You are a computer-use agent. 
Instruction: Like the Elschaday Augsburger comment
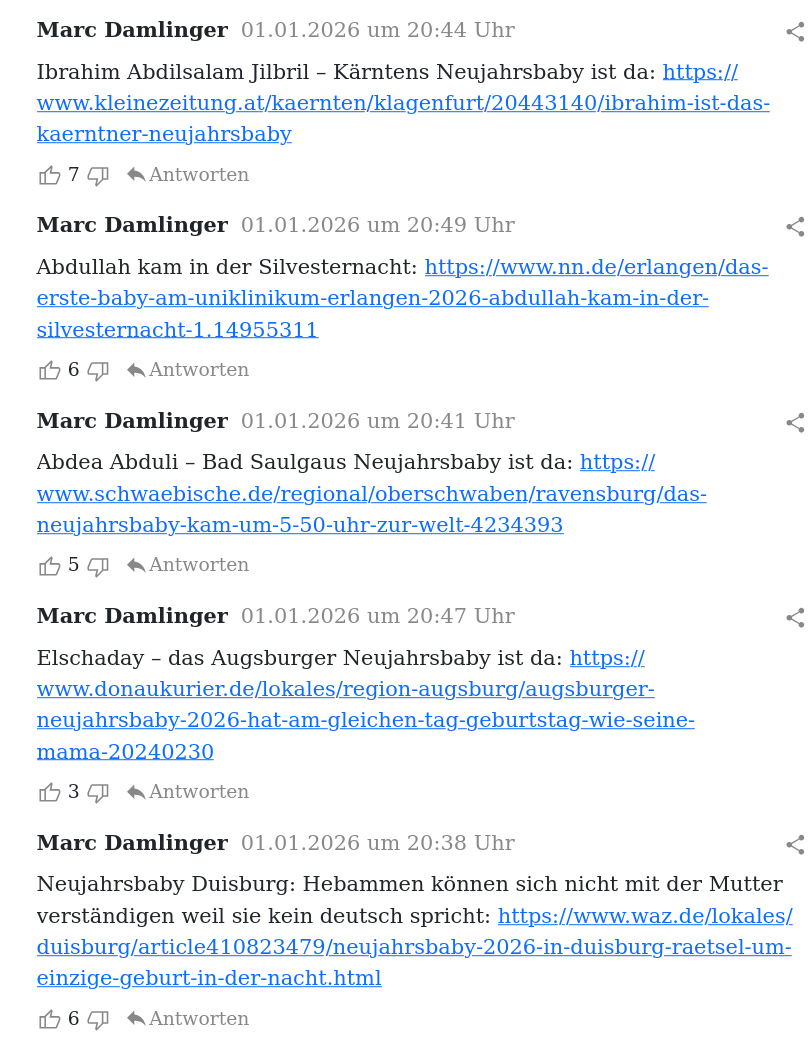click(50, 793)
